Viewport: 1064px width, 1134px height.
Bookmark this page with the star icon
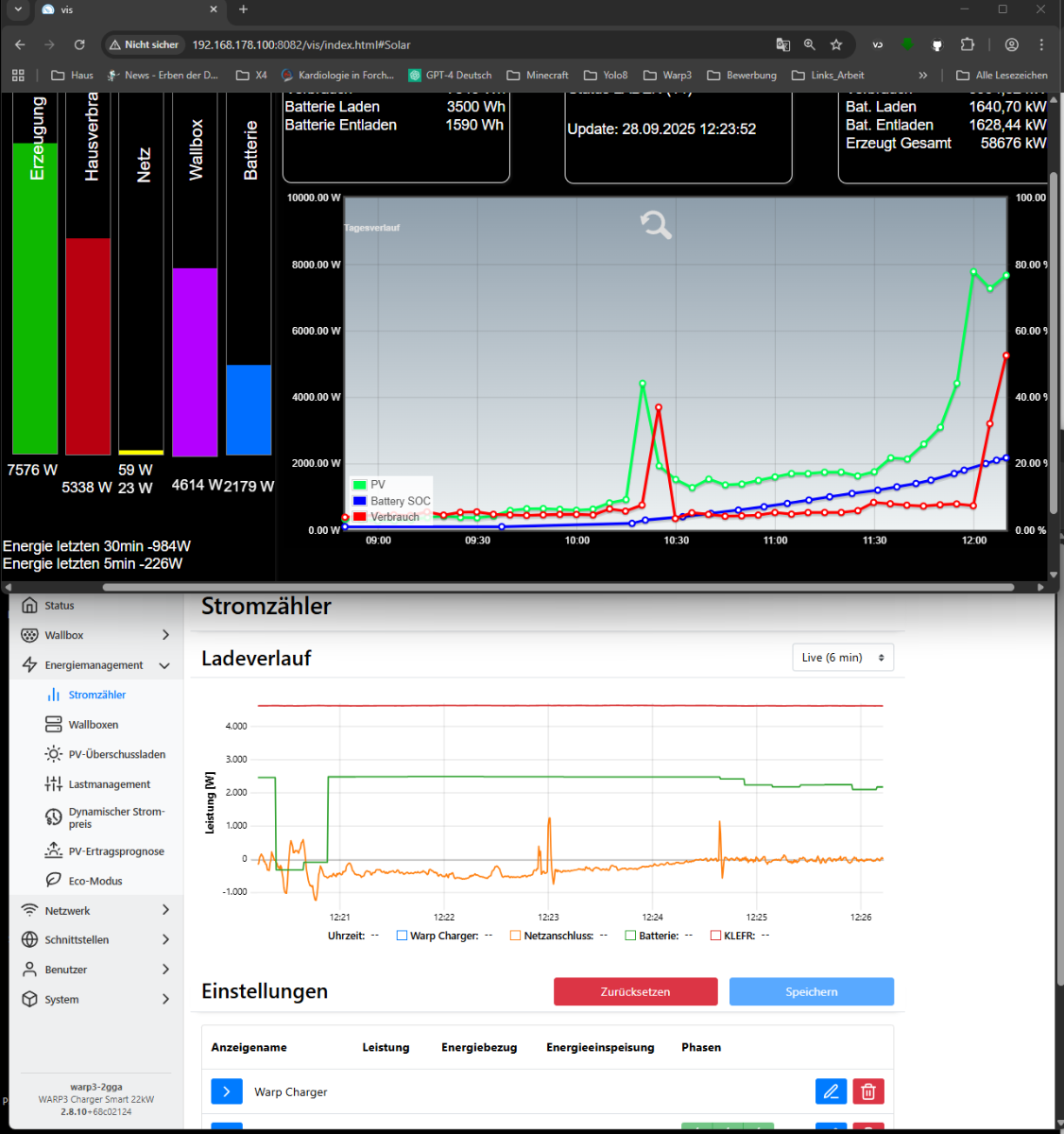tap(836, 44)
